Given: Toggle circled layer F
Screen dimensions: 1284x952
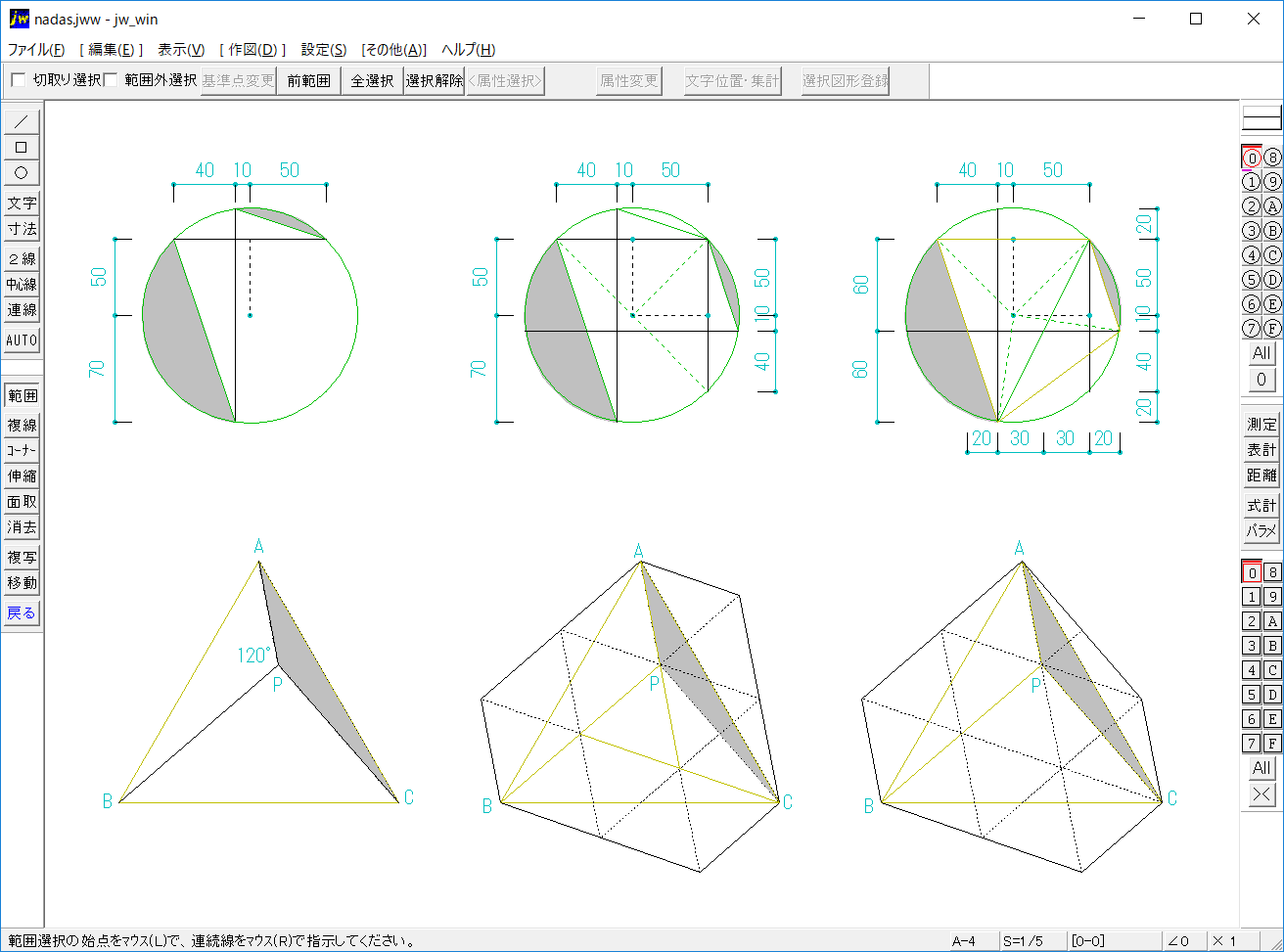Looking at the screenshot, I should pyautogui.click(x=1272, y=329).
